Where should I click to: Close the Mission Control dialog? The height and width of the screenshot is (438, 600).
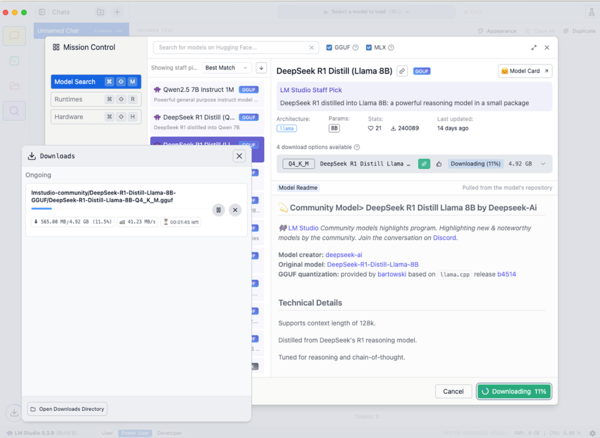tap(547, 47)
